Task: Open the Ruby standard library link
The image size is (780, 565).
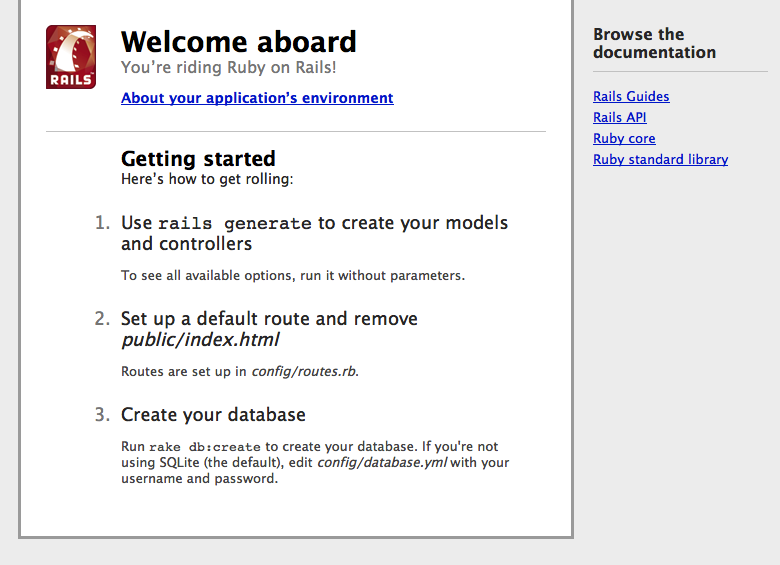Action: coord(660,159)
